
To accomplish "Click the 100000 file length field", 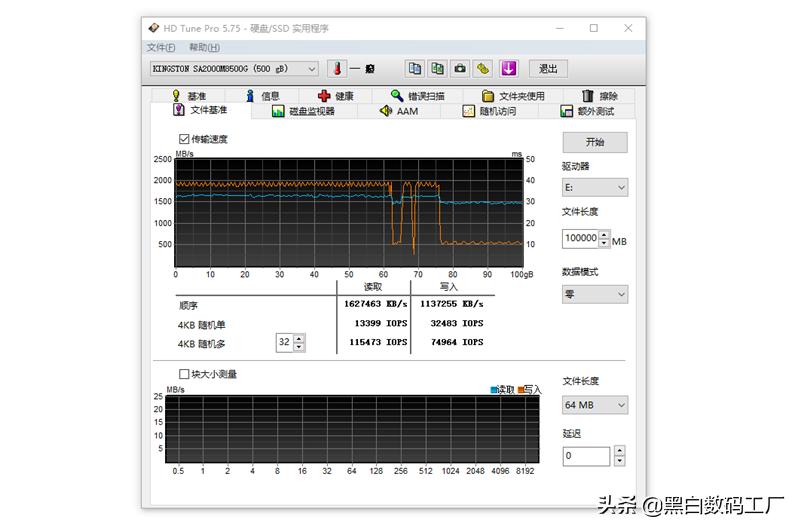I will pos(581,238).
